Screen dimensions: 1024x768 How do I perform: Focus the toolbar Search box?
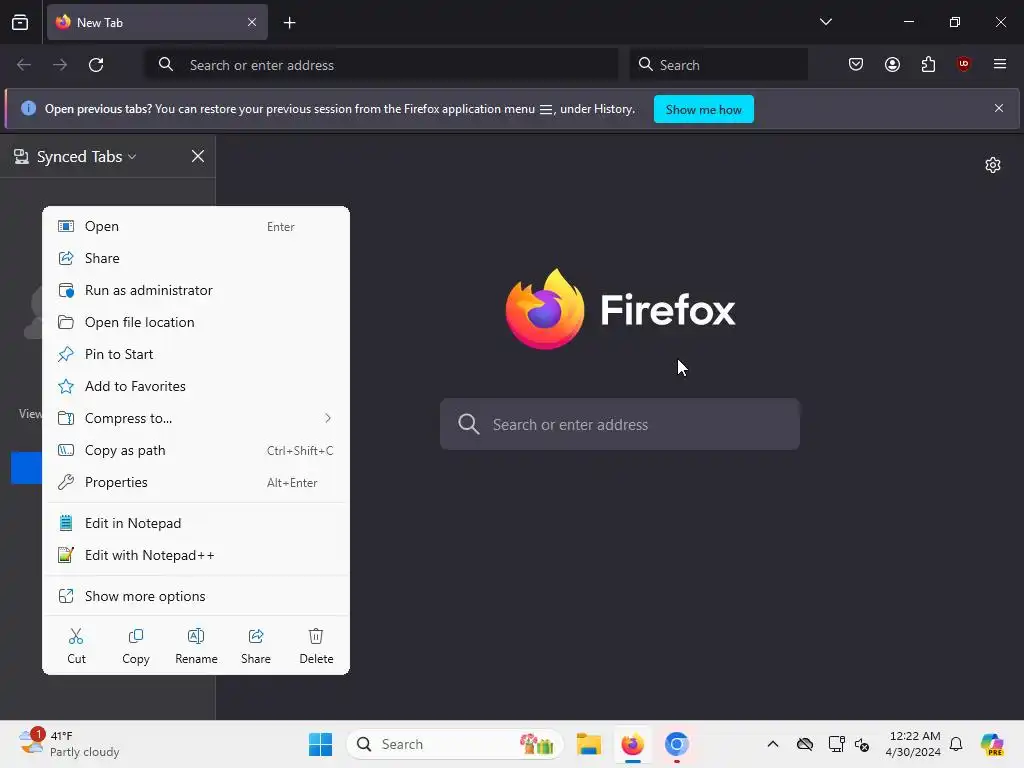tap(718, 65)
